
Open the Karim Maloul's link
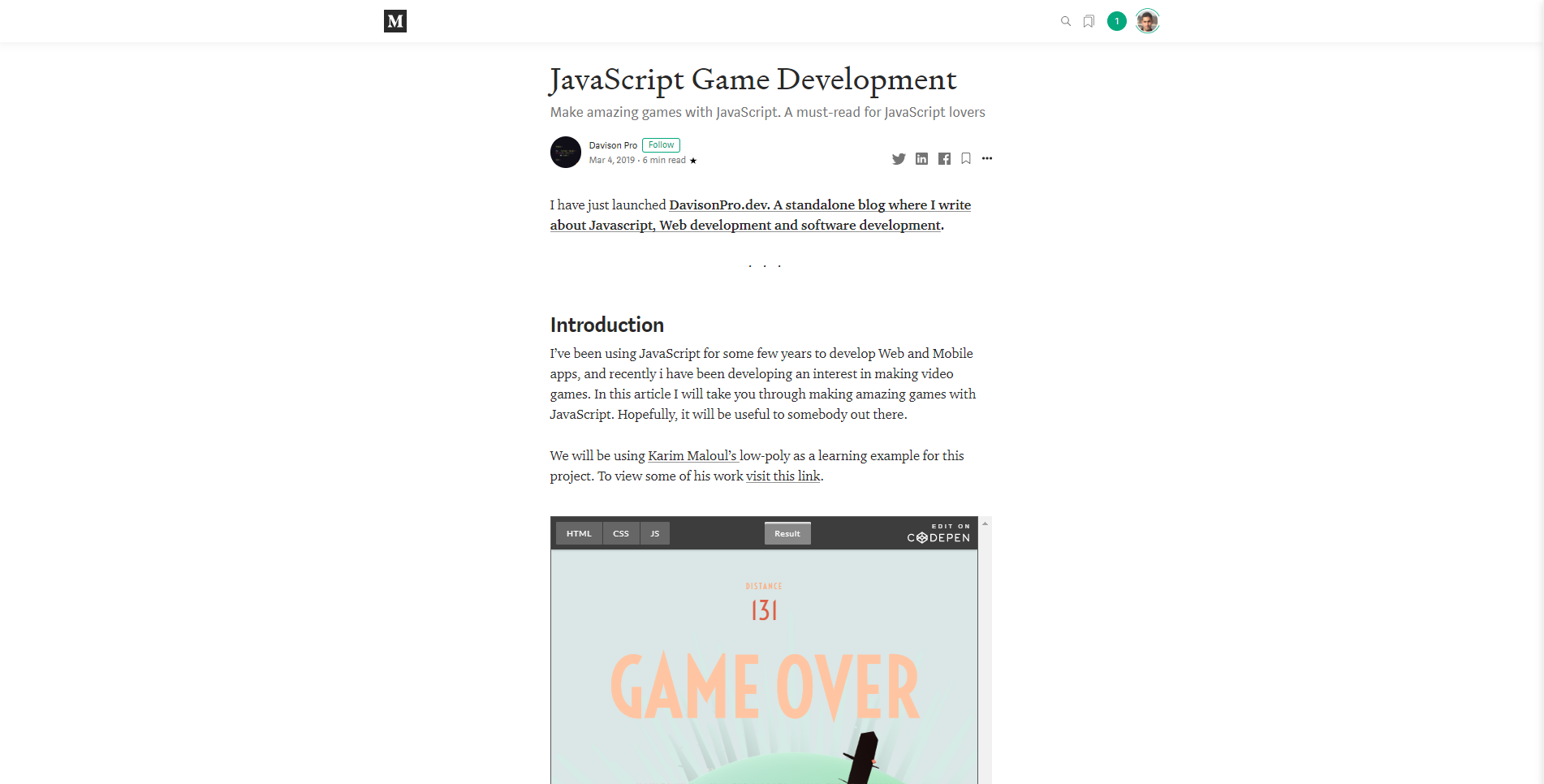[x=692, y=456]
